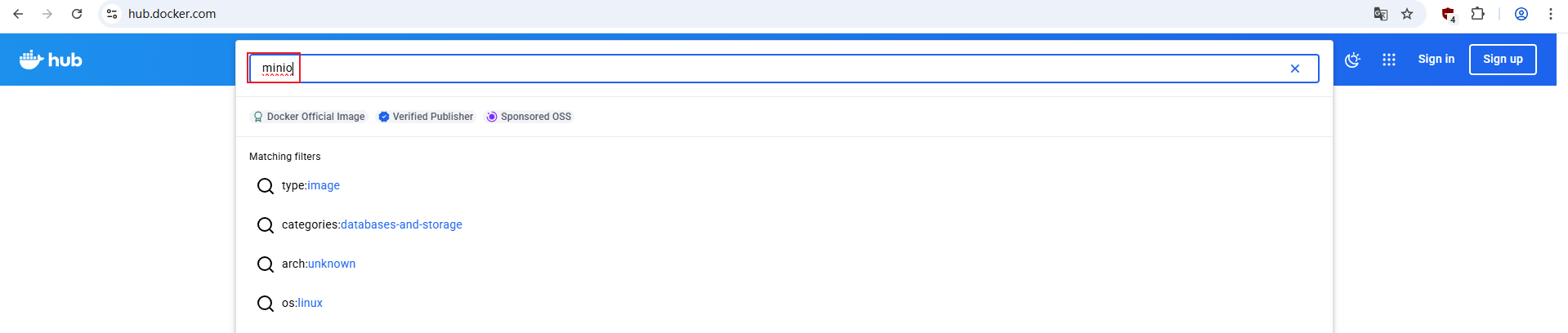Reload the page in browser
The width and height of the screenshot is (1568, 333).
click(77, 14)
